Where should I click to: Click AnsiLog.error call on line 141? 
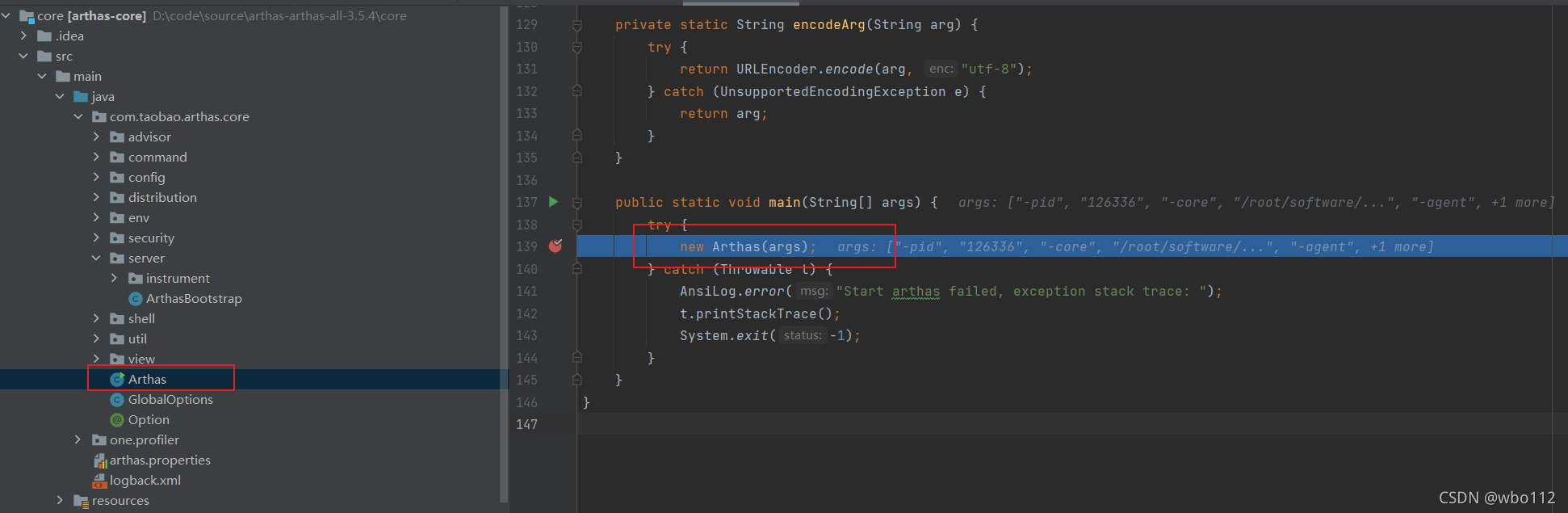[732, 292]
